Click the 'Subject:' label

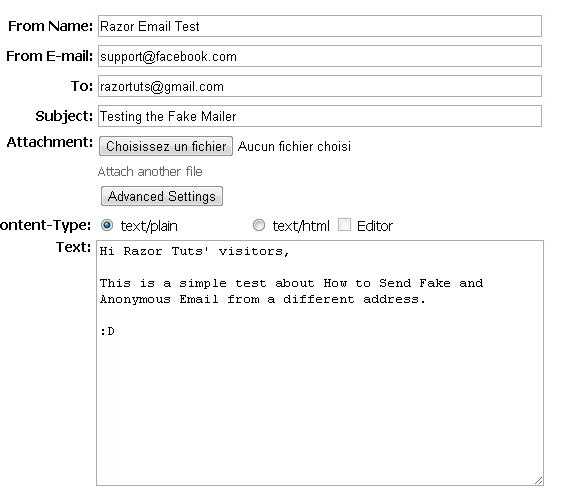pyautogui.click(x=64, y=116)
